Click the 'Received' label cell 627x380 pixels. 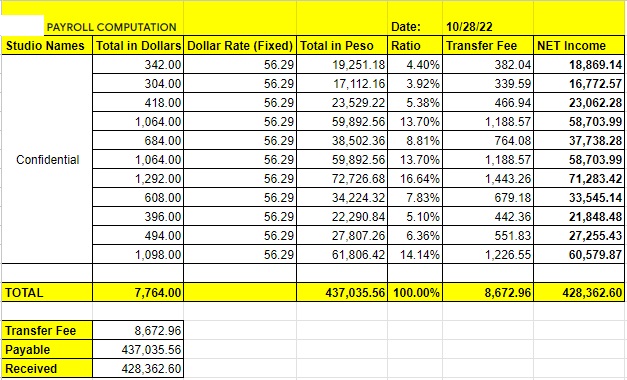[x=47, y=368]
